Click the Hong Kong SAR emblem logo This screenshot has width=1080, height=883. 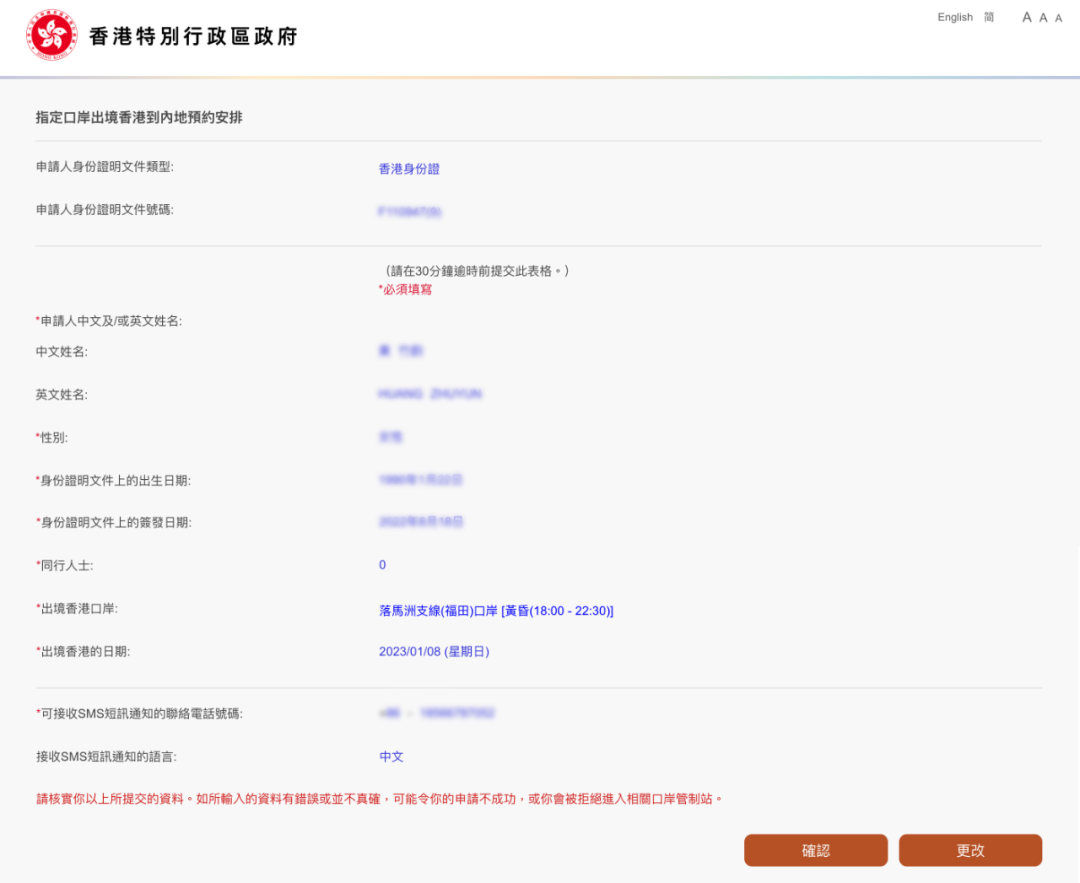52,36
